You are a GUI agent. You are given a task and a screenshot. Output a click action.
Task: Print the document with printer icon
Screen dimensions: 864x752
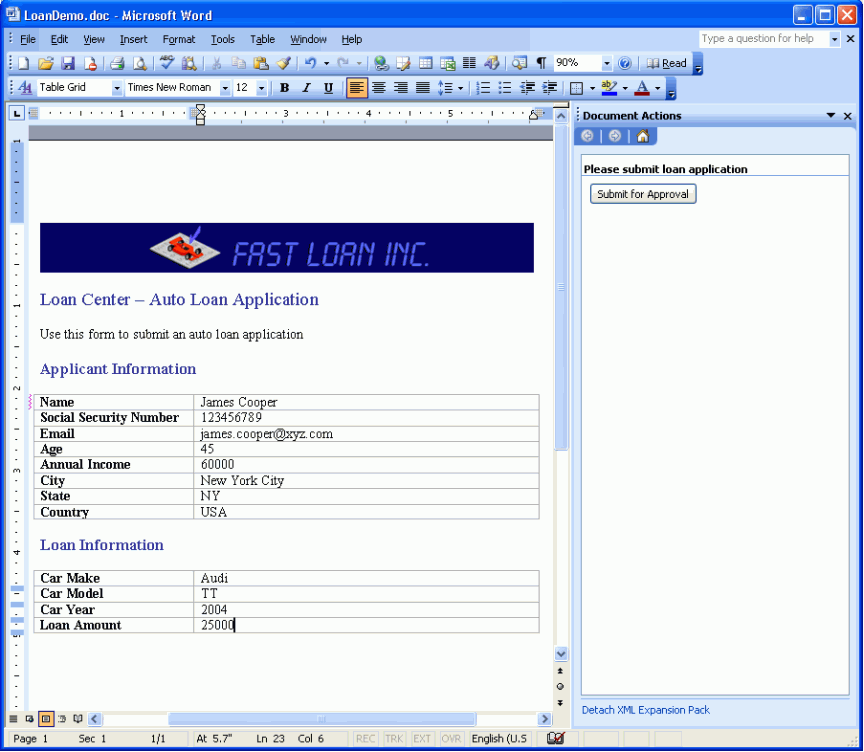coord(117,63)
